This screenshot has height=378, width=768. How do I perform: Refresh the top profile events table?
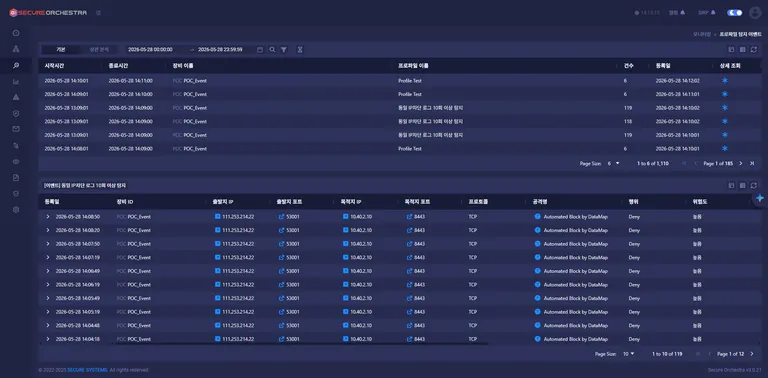tap(754, 49)
